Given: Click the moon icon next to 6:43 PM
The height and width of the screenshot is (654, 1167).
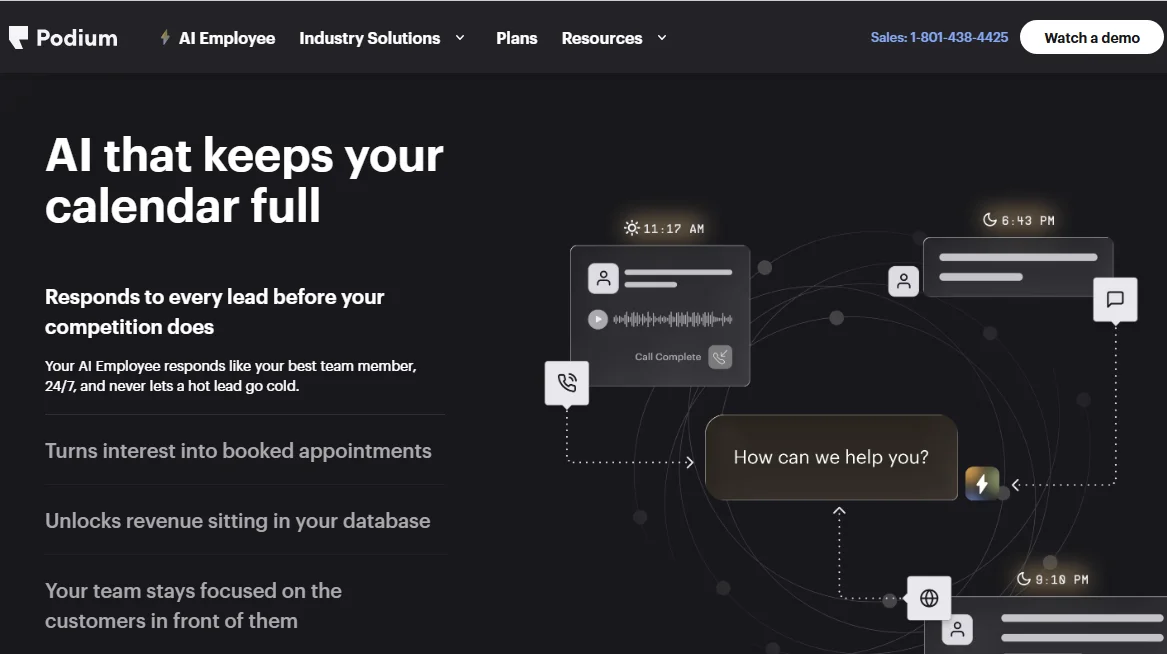Looking at the screenshot, I should (989, 219).
